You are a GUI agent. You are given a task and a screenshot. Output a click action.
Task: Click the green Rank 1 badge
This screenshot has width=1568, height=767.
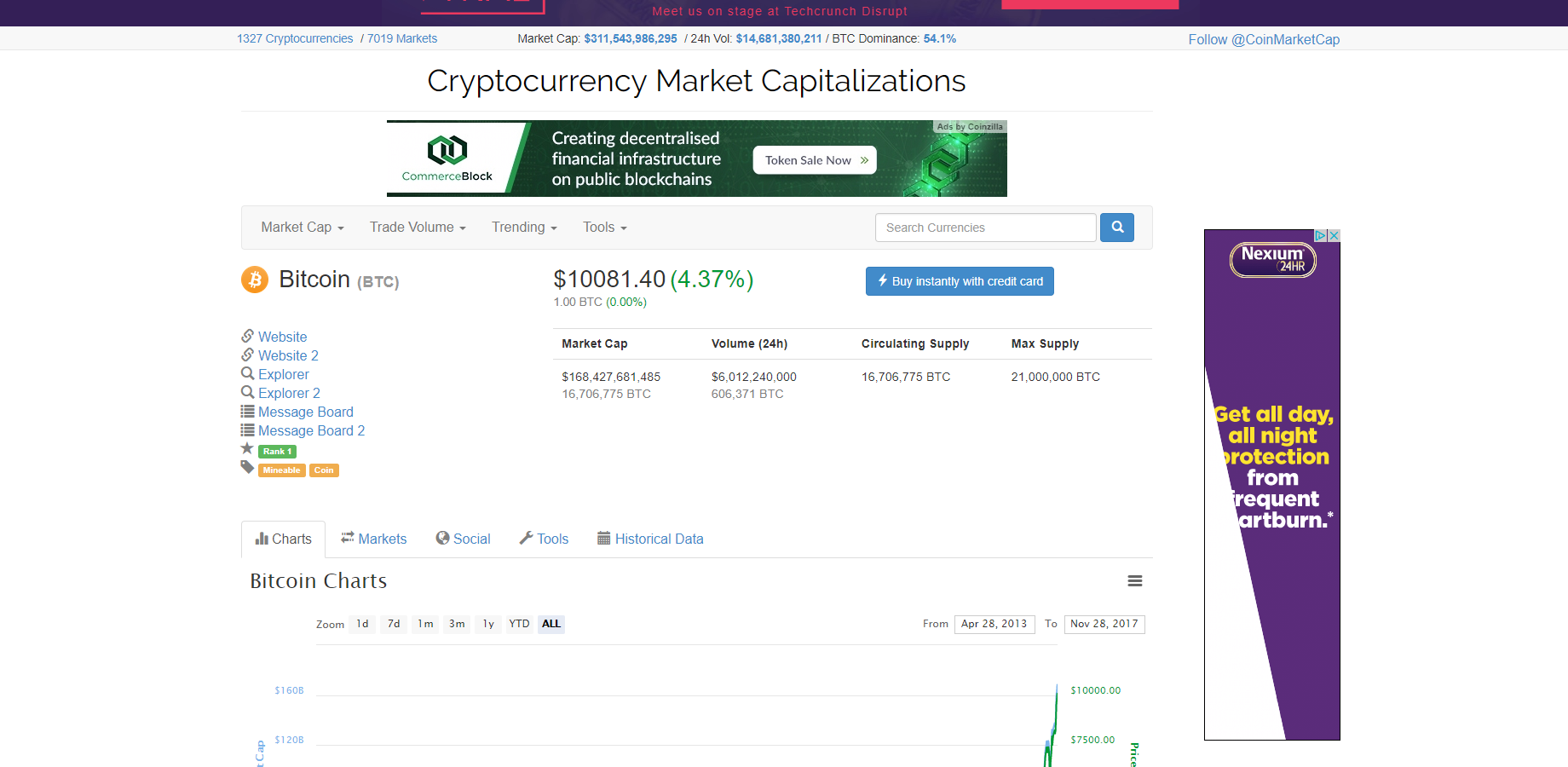(277, 452)
